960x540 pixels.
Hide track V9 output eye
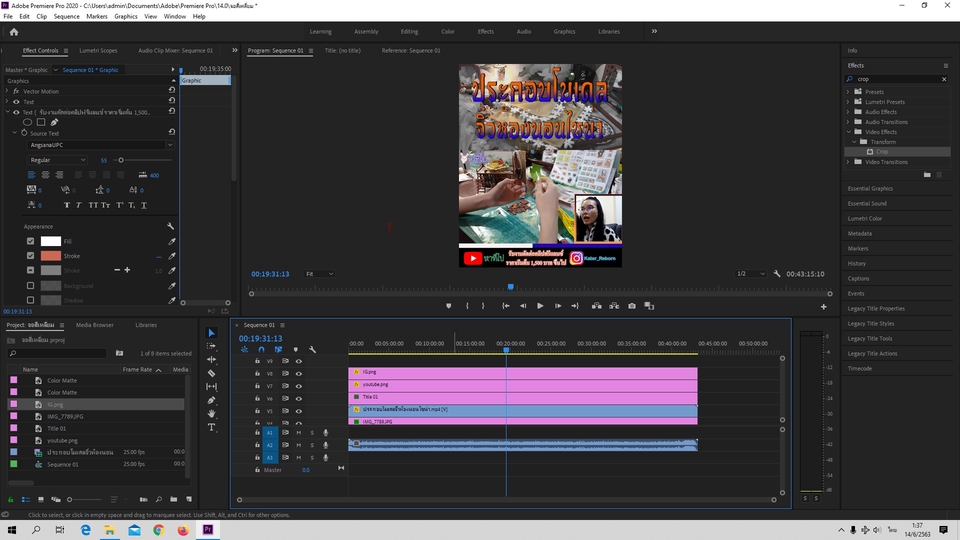pyautogui.click(x=299, y=361)
